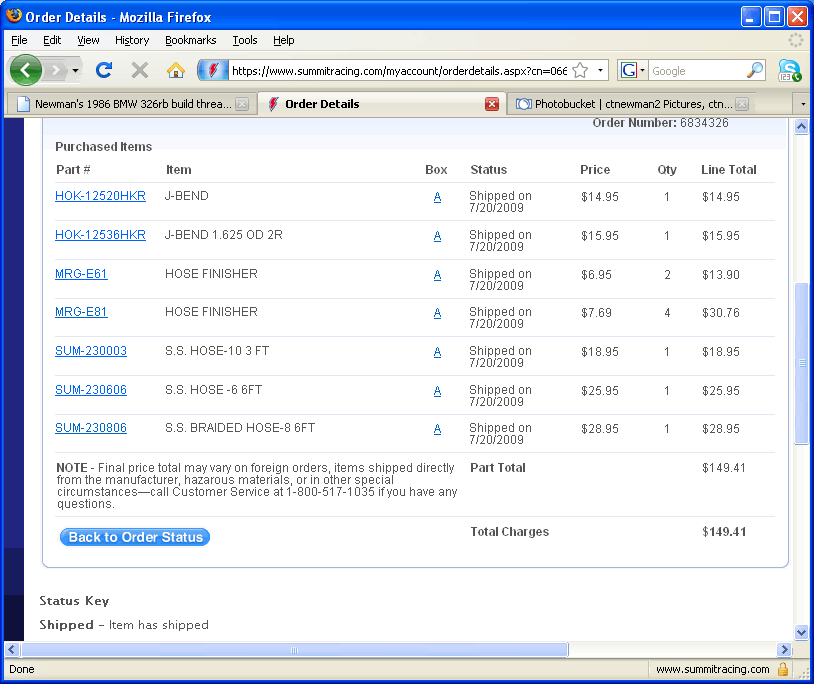Click the Order Number 6834326 text
The width and height of the screenshot is (814, 684).
point(660,123)
